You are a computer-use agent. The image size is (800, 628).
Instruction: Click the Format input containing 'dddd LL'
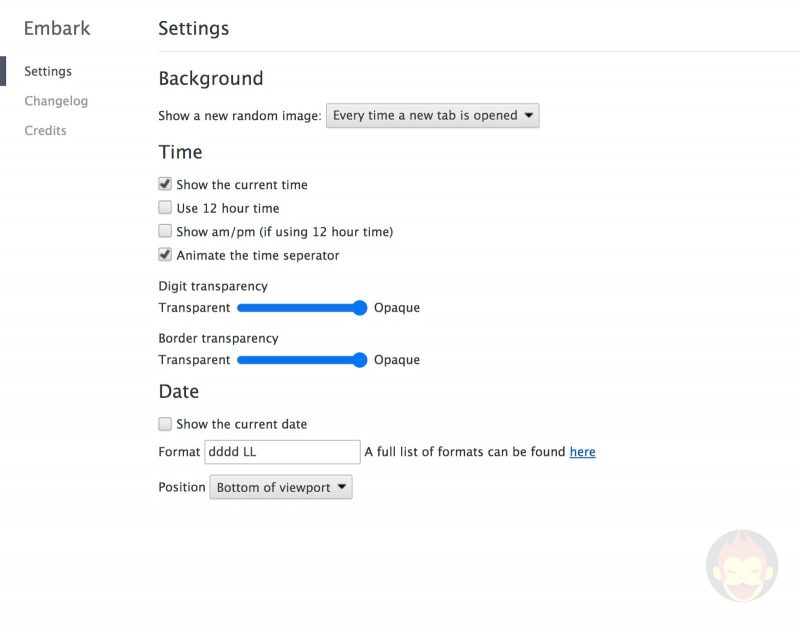point(280,452)
